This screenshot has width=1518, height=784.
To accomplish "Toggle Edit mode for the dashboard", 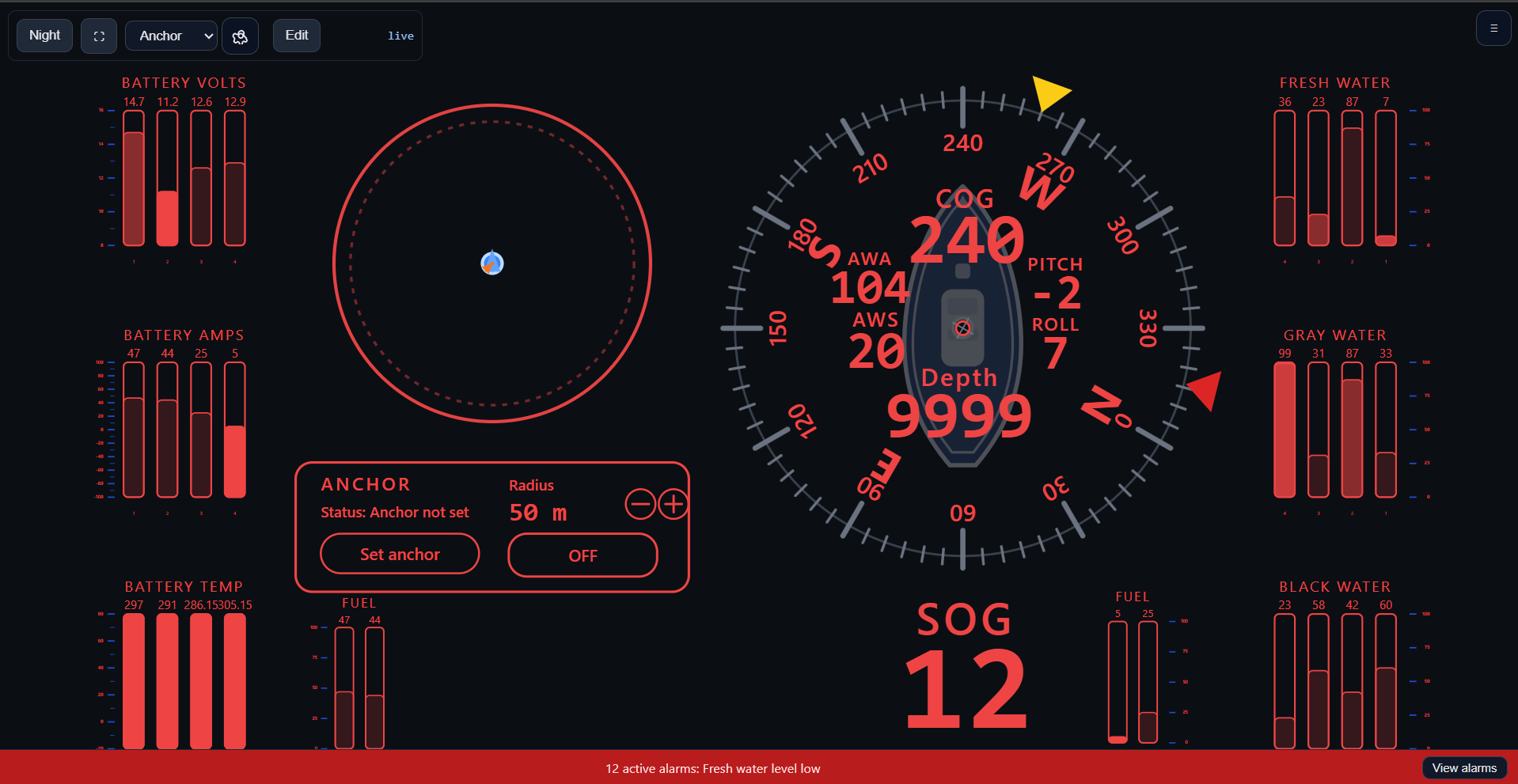I will (x=297, y=36).
